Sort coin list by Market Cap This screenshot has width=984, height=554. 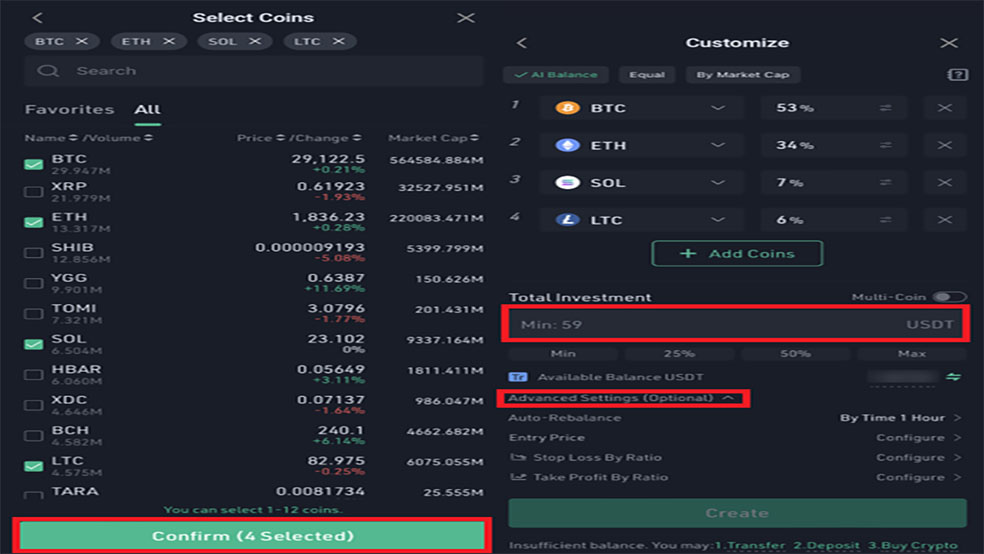pos(433,138)
